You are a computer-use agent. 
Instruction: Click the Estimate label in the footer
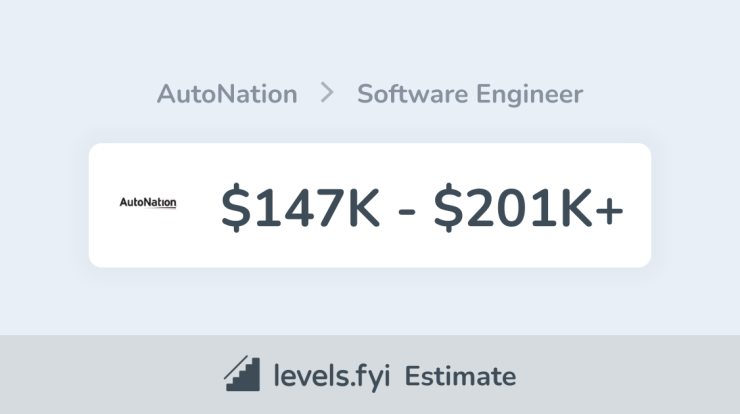(x=460, y=376)
